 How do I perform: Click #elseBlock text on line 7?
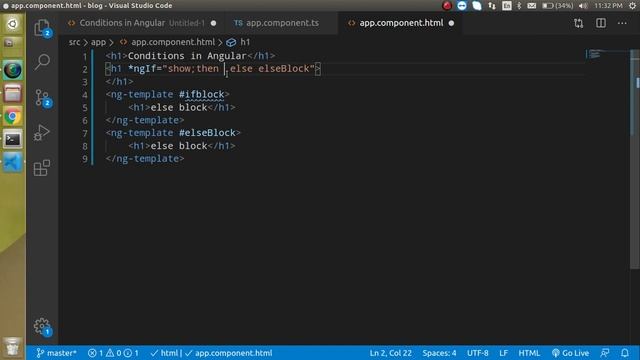(207, 133)
